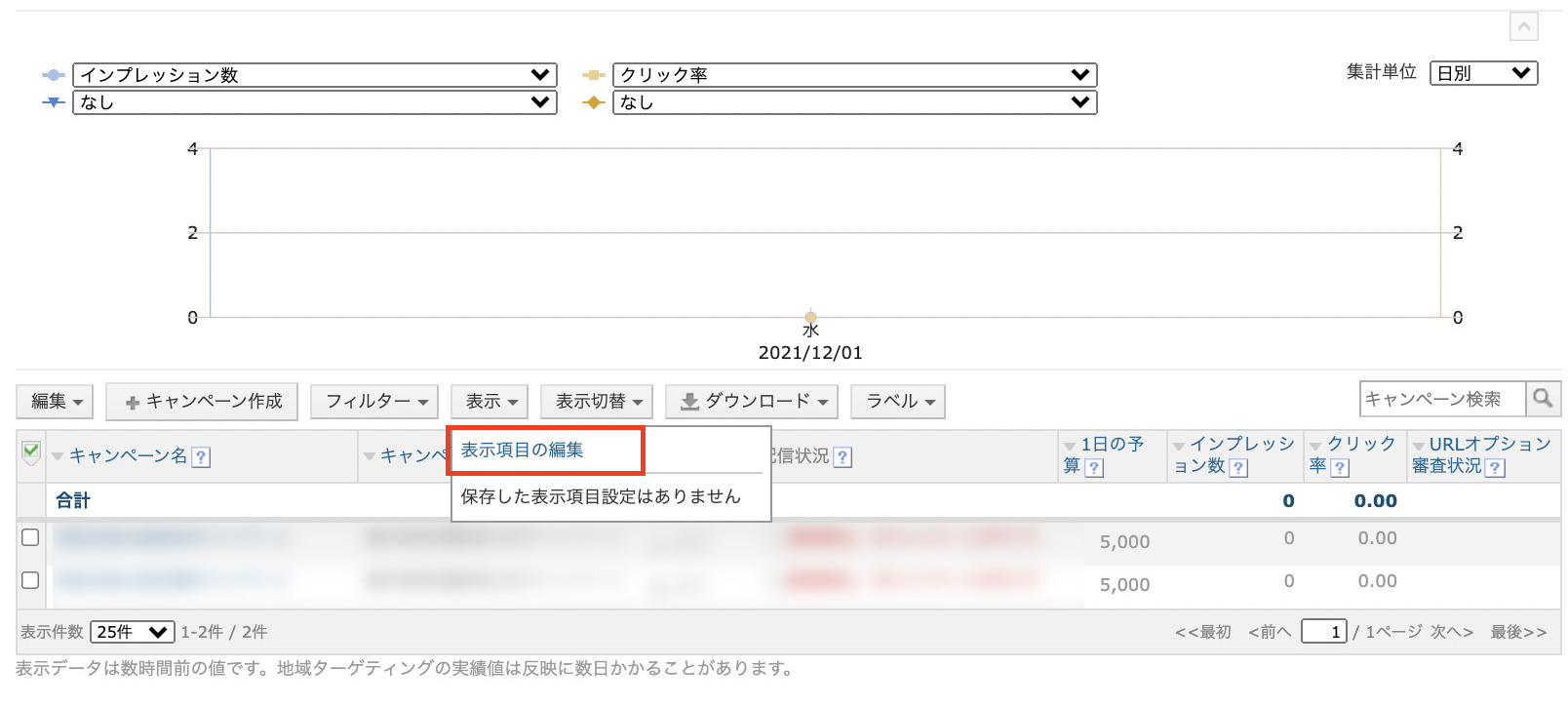The width and height of the screenshot is (1568, 706).
Task: Select 表示項目の編集 menu item
Action: 523,450
